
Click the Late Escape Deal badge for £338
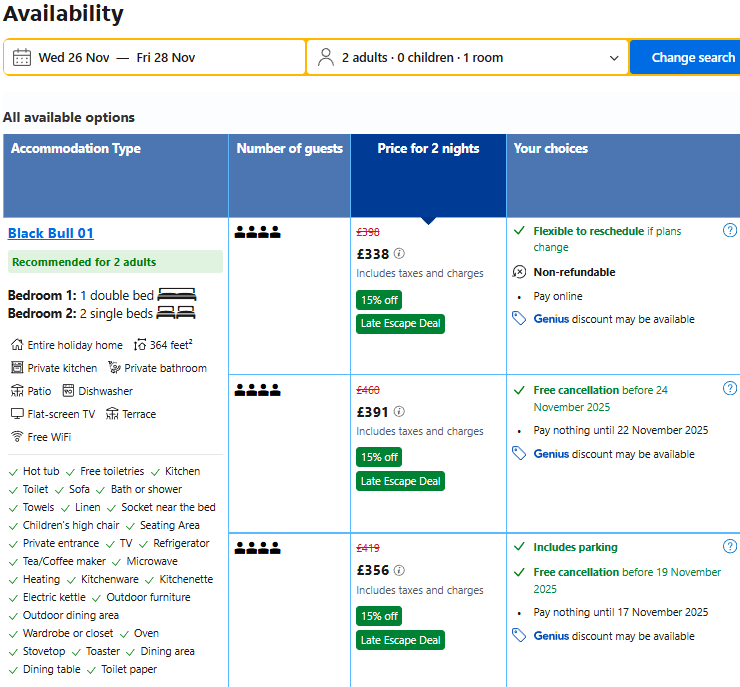(400, 324)
